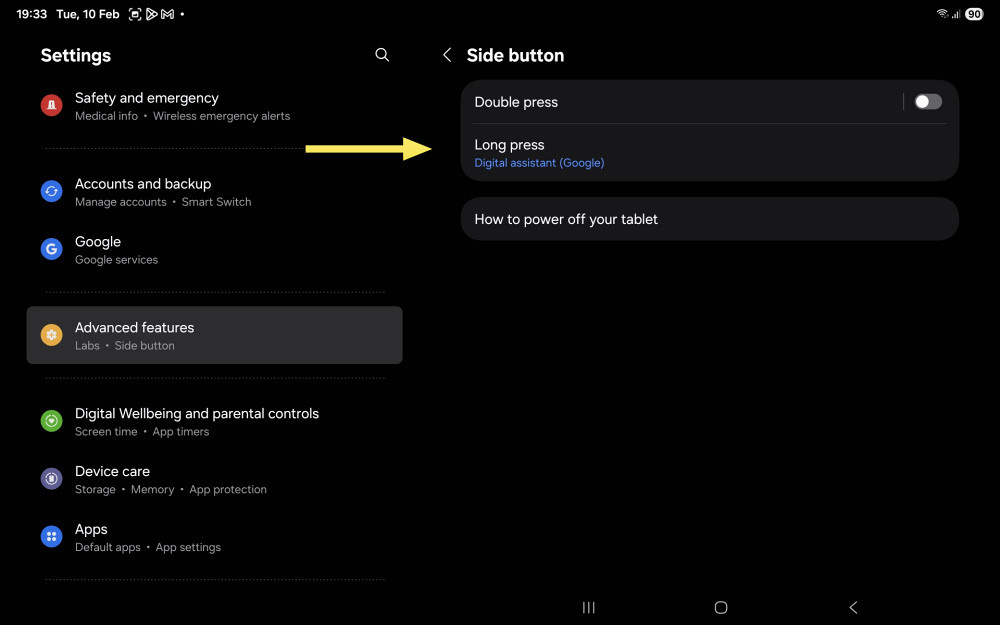Tap the back chevron beside Side button
Viewport: 1000px width, 625px height.
(x=447, y=55)
